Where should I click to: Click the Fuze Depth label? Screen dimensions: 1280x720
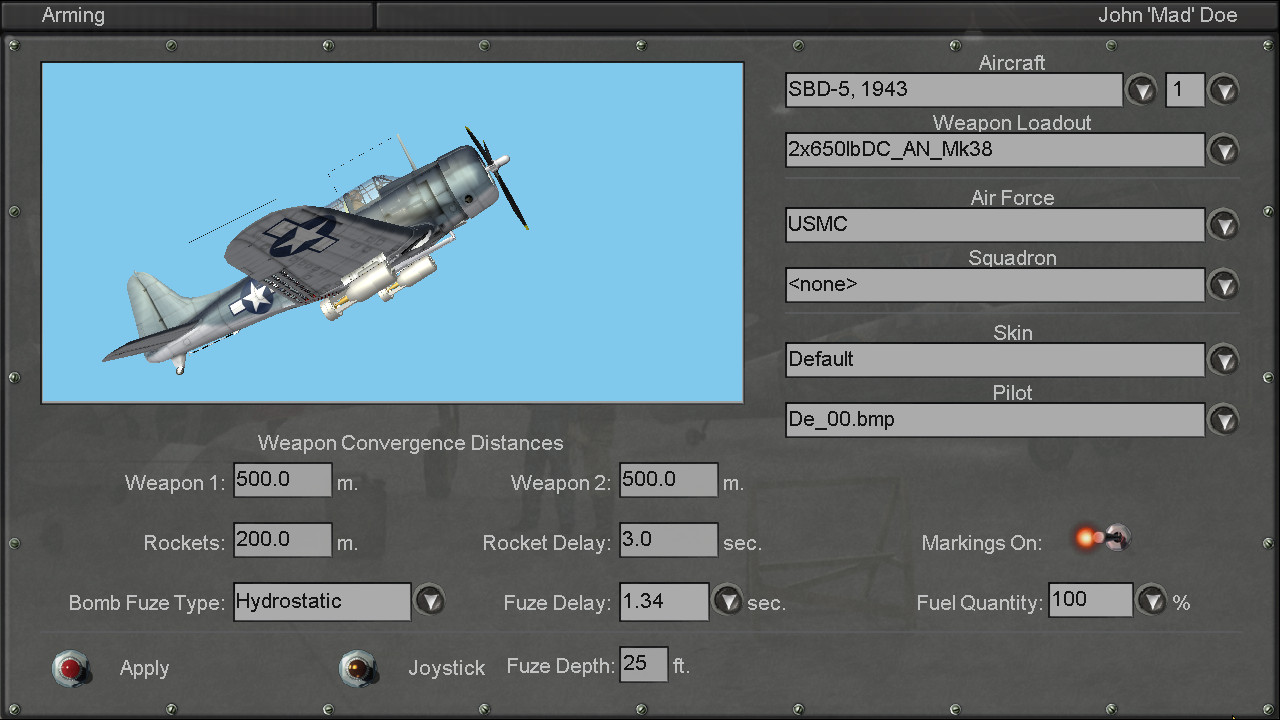point(561,666)
